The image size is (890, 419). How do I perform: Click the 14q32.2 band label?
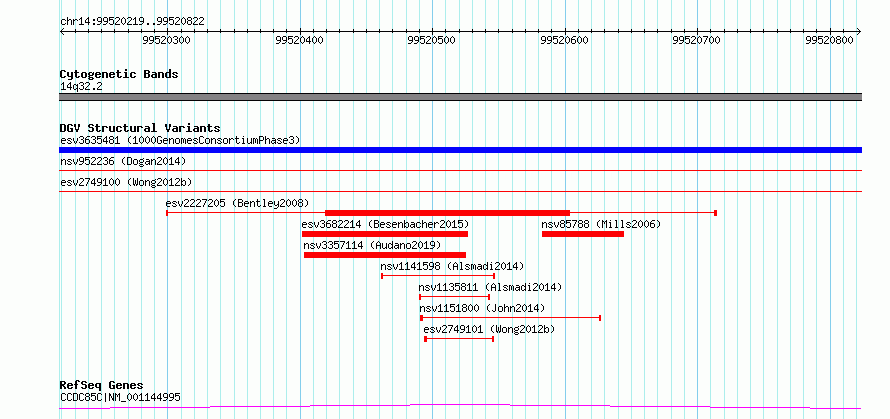click(x=81, y=87)
